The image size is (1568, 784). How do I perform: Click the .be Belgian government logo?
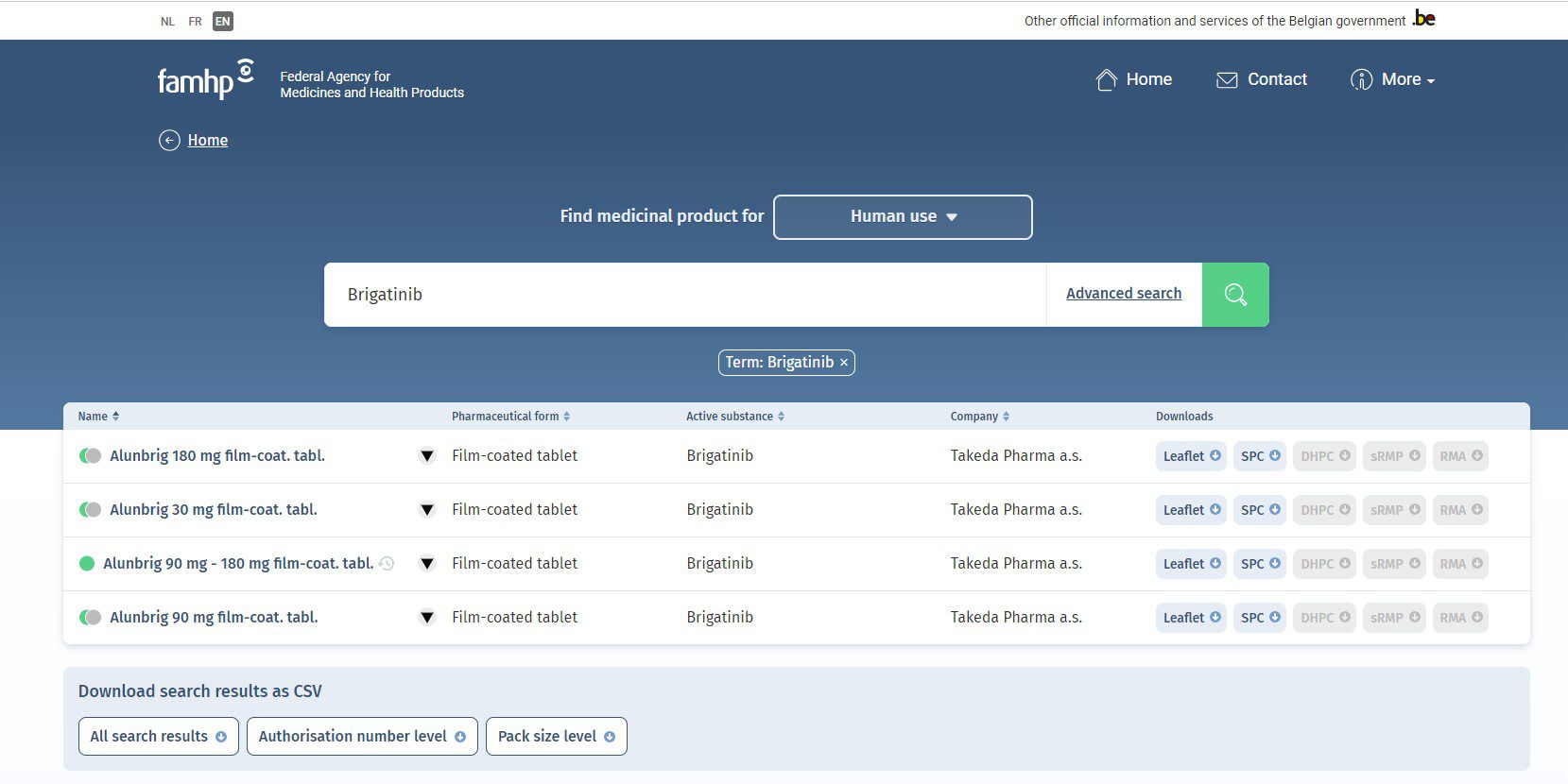(1423, 19)
